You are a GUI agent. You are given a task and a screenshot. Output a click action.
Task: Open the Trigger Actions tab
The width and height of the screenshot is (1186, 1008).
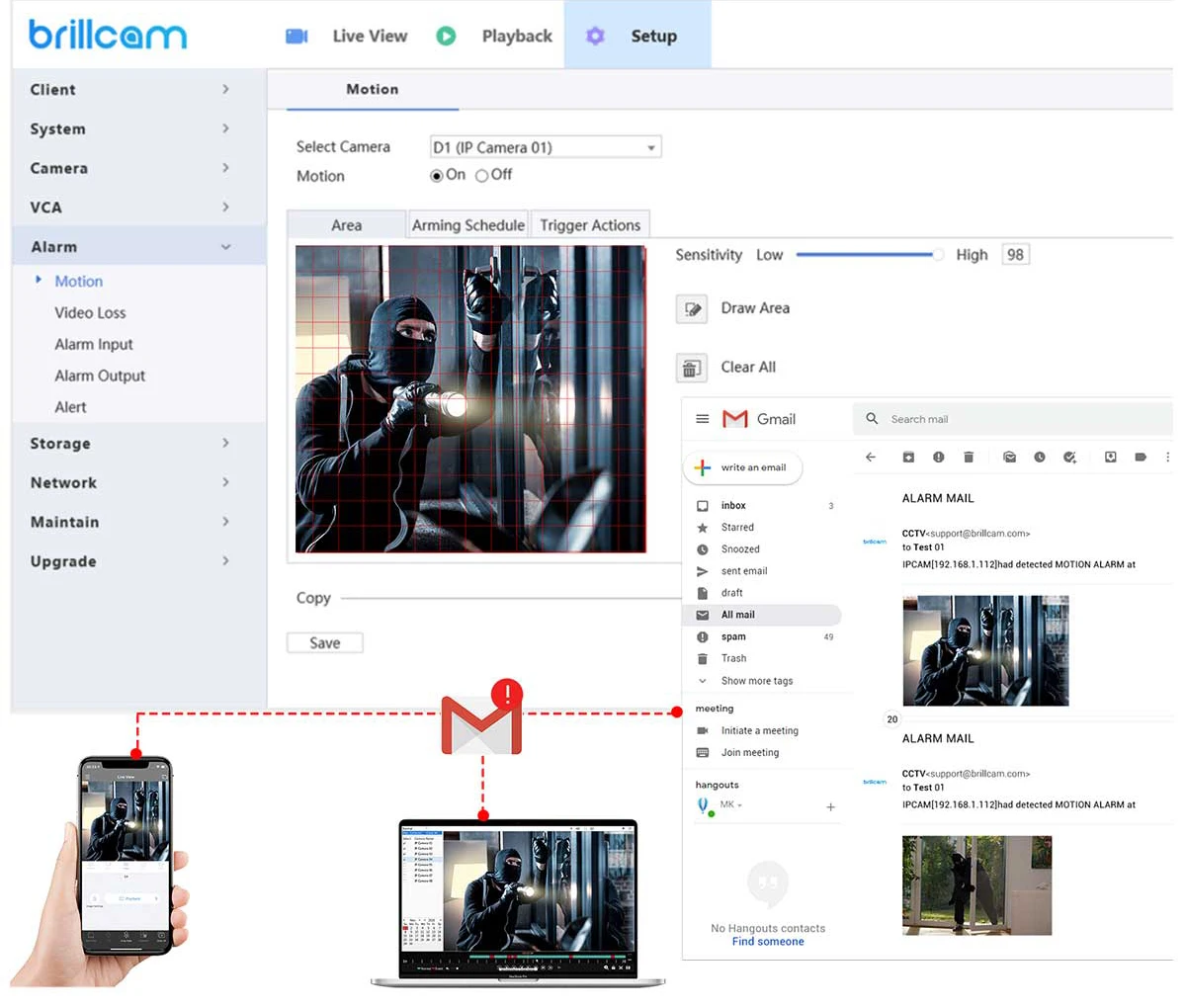tap(590, 225)
